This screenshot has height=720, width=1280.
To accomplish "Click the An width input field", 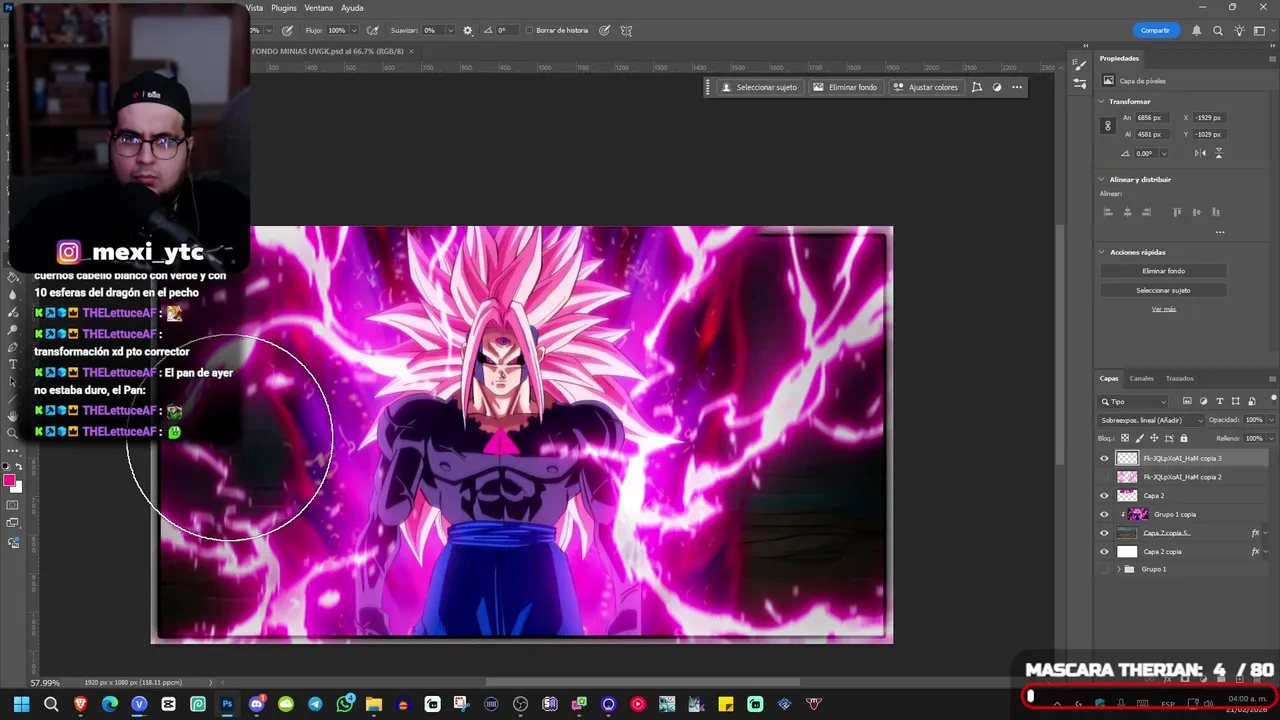I will click(x=1153, y=118).
